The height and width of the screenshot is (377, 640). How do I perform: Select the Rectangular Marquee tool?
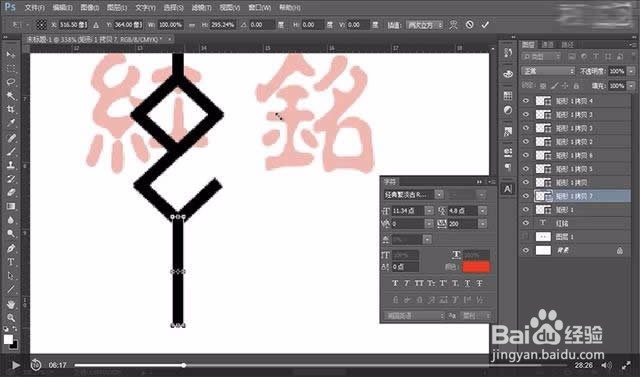tap(11, 68)
